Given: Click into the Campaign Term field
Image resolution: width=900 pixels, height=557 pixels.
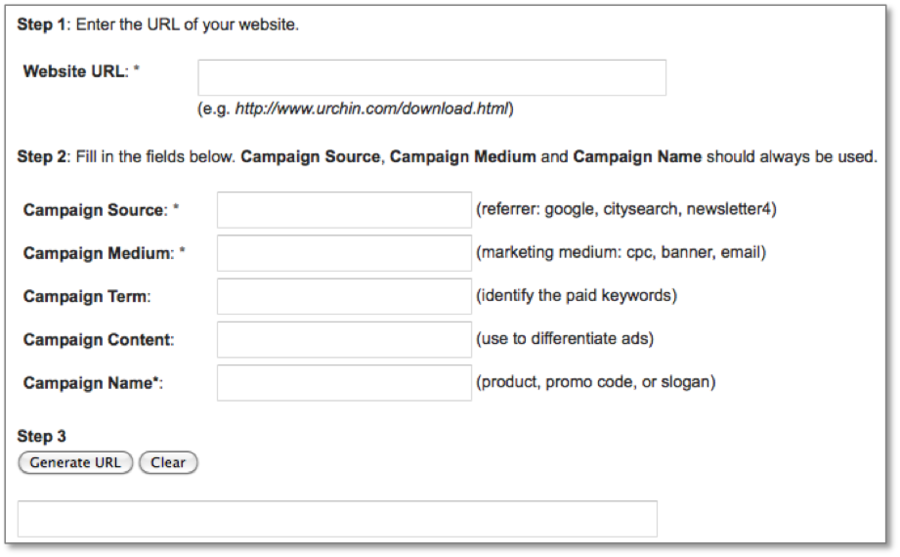Looking at the screenshot, I should tap(344, 296).
